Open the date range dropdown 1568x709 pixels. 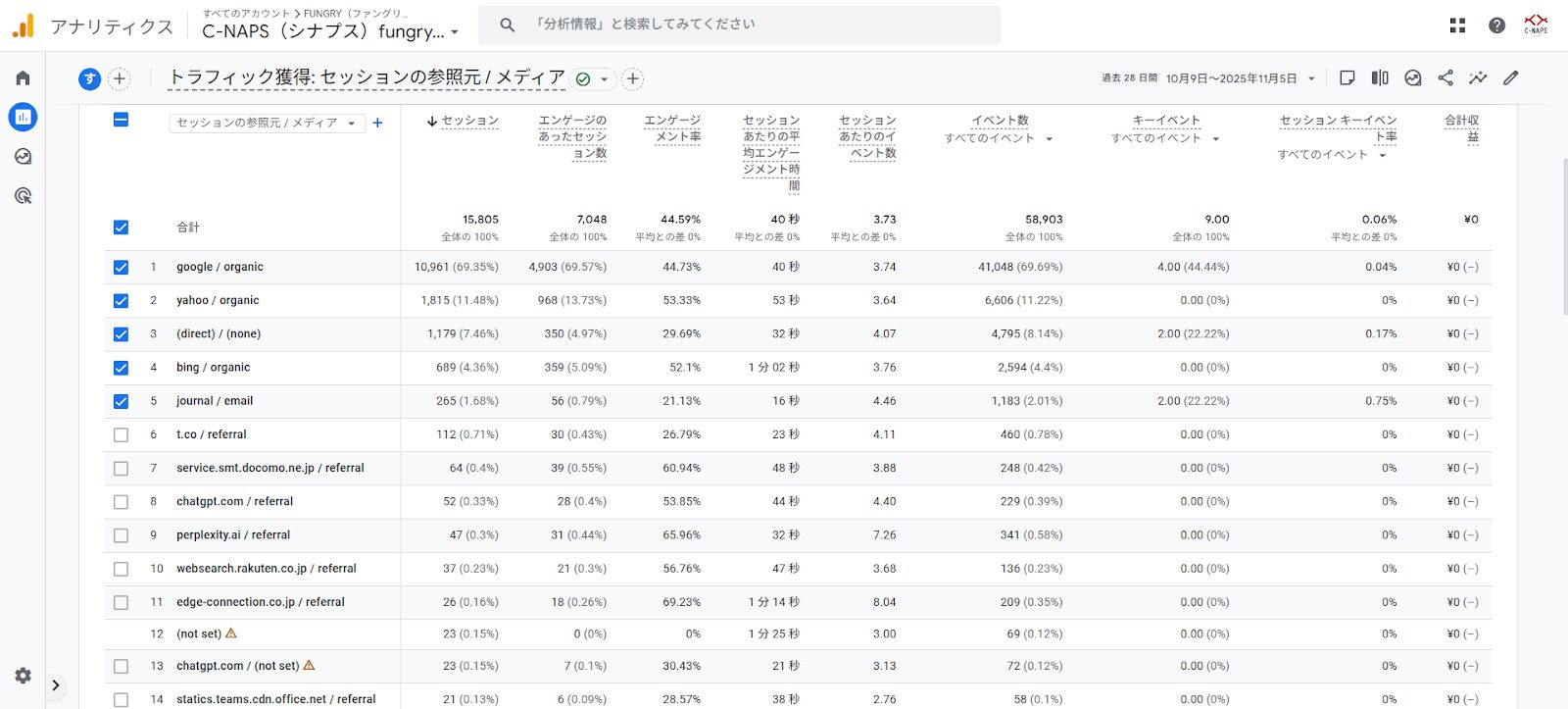(x=1311, y=78)
